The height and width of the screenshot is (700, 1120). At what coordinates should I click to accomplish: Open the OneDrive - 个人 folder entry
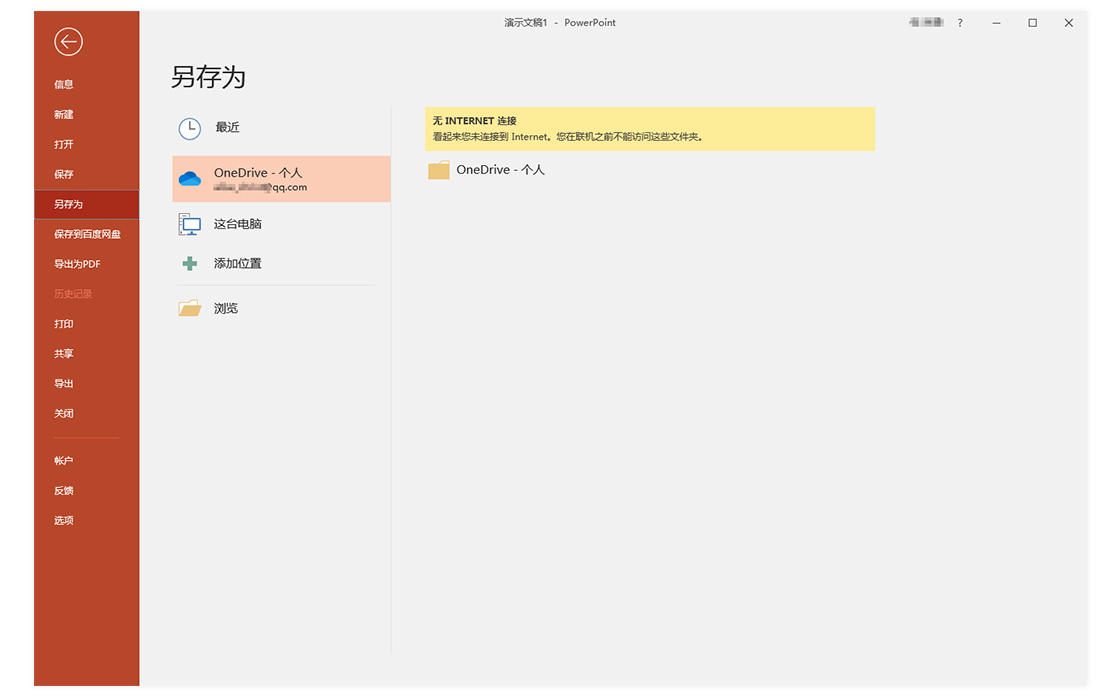pyautogui.click(x=486, y=170)
